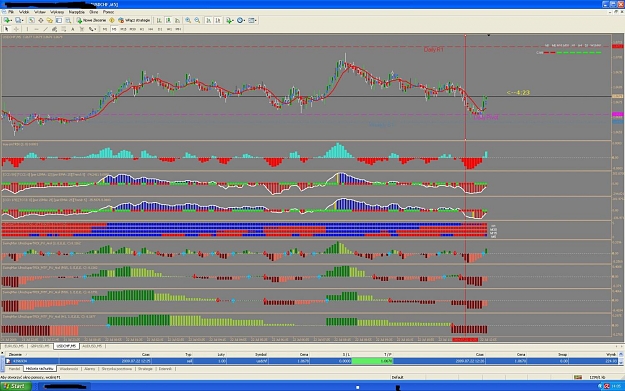Switch to AUDUSD,M5 chart tab

(92, 346)
